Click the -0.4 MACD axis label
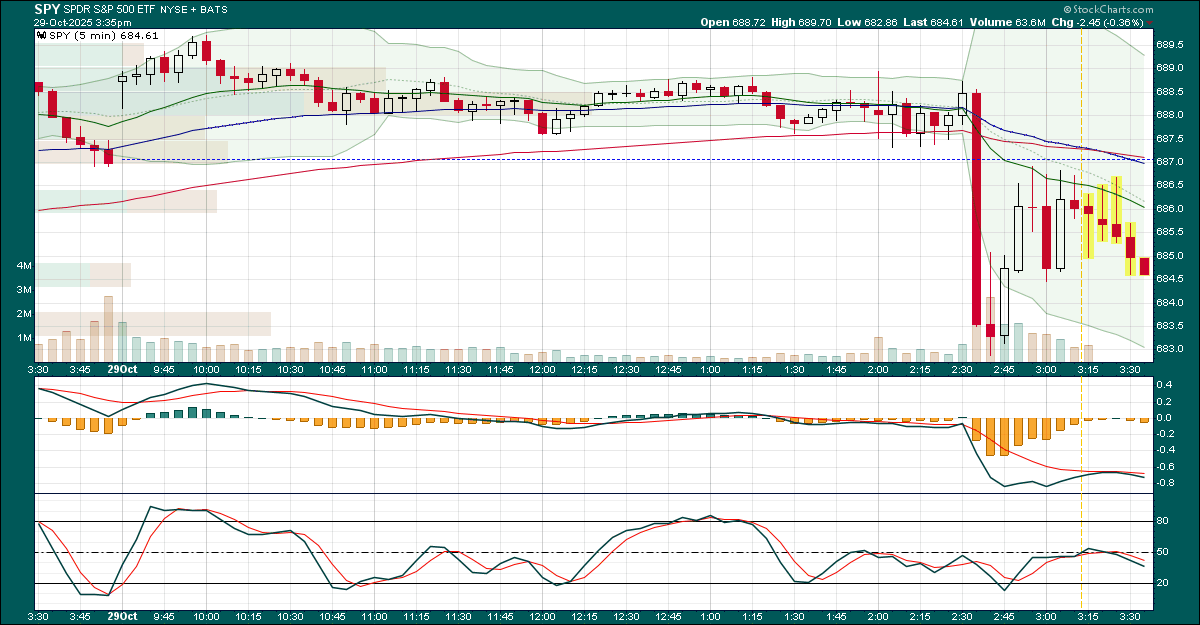 coord(1166,450)
